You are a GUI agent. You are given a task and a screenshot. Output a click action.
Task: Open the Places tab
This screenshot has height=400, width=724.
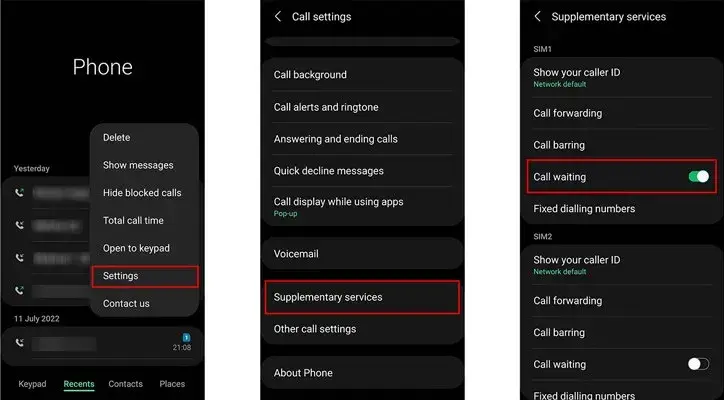172,384
